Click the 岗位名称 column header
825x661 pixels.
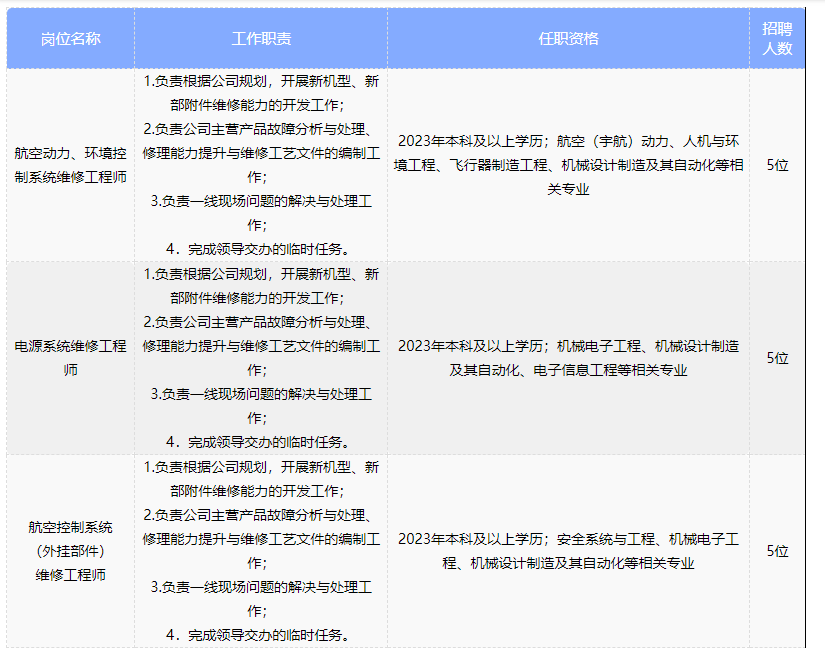[71, 38]
